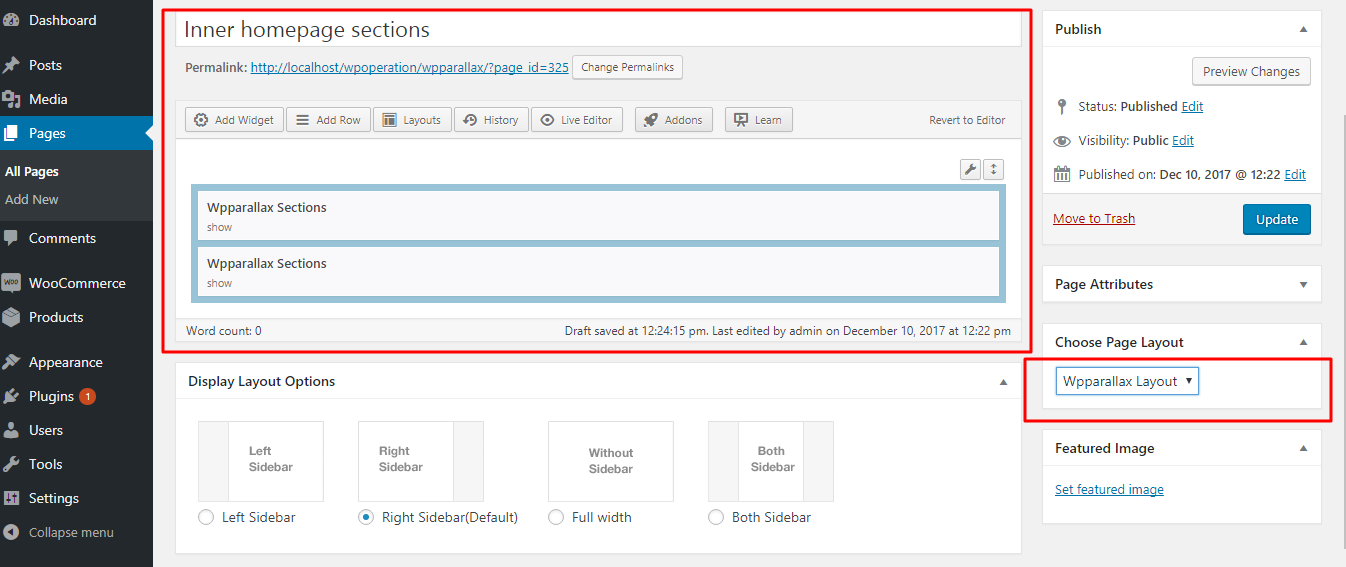Open Addons with rocket icon
1346x567 pixels.
(674, 120)
